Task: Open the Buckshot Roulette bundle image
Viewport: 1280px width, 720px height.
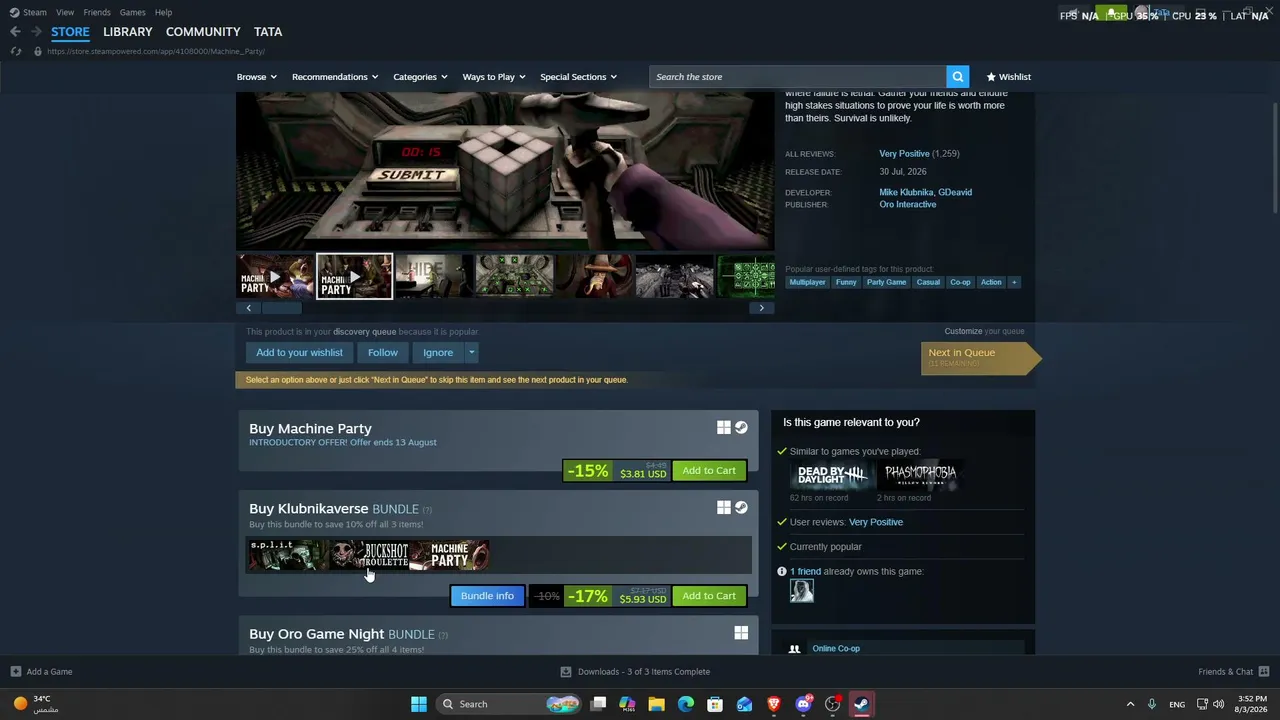Action: [x=370, y=555]
